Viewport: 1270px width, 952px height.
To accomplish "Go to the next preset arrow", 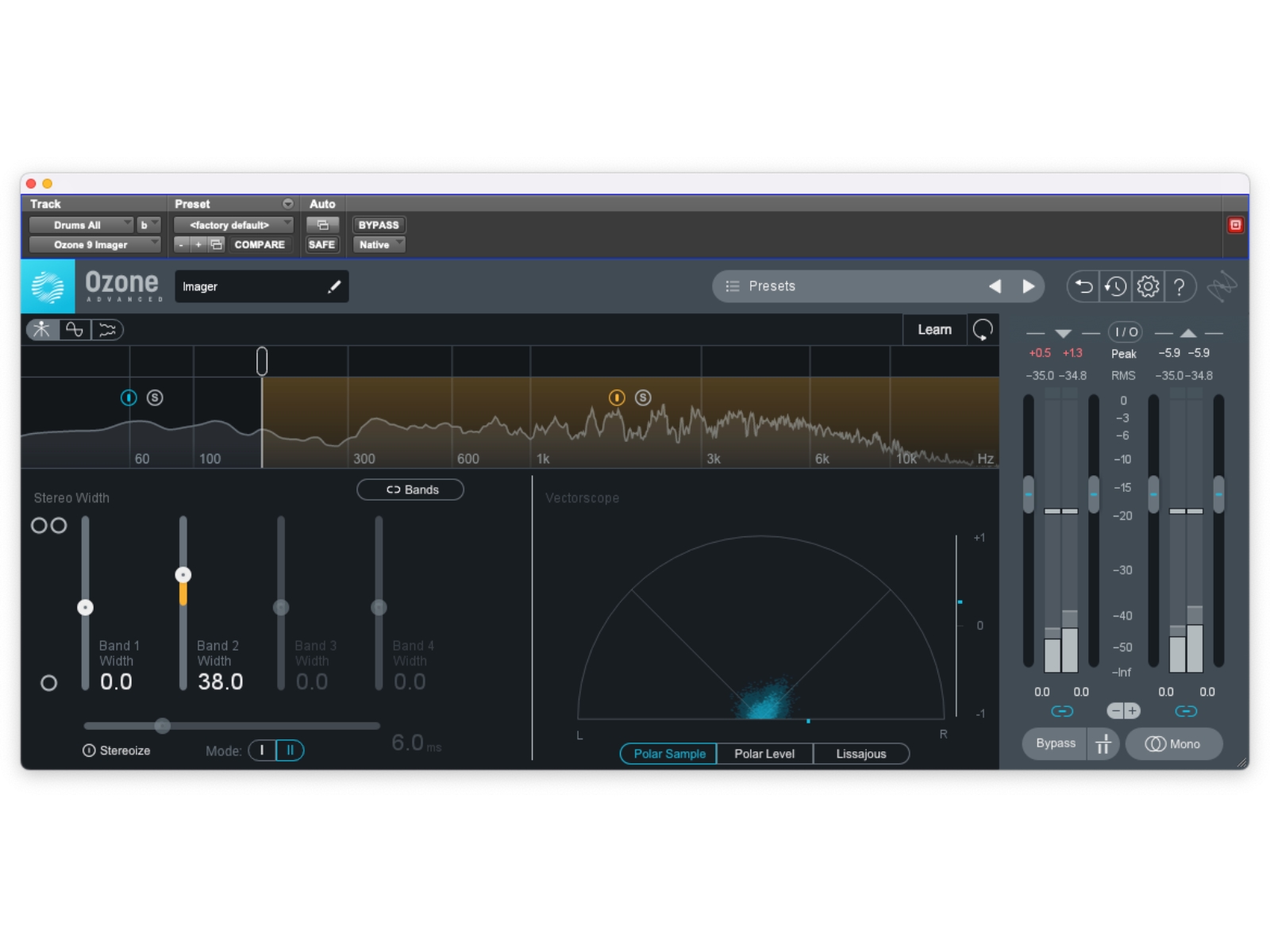I will click(1028, 286).
